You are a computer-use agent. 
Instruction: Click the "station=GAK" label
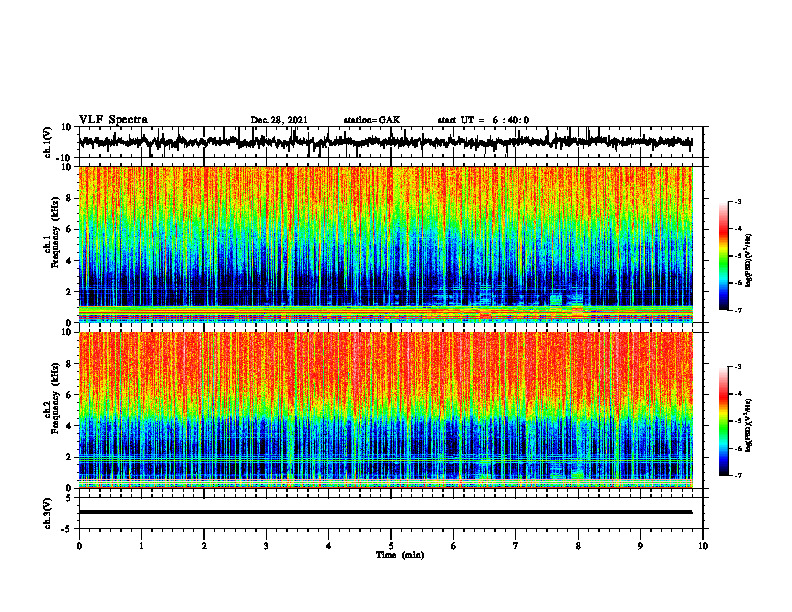pyautogui.click(x=372, y=120)
